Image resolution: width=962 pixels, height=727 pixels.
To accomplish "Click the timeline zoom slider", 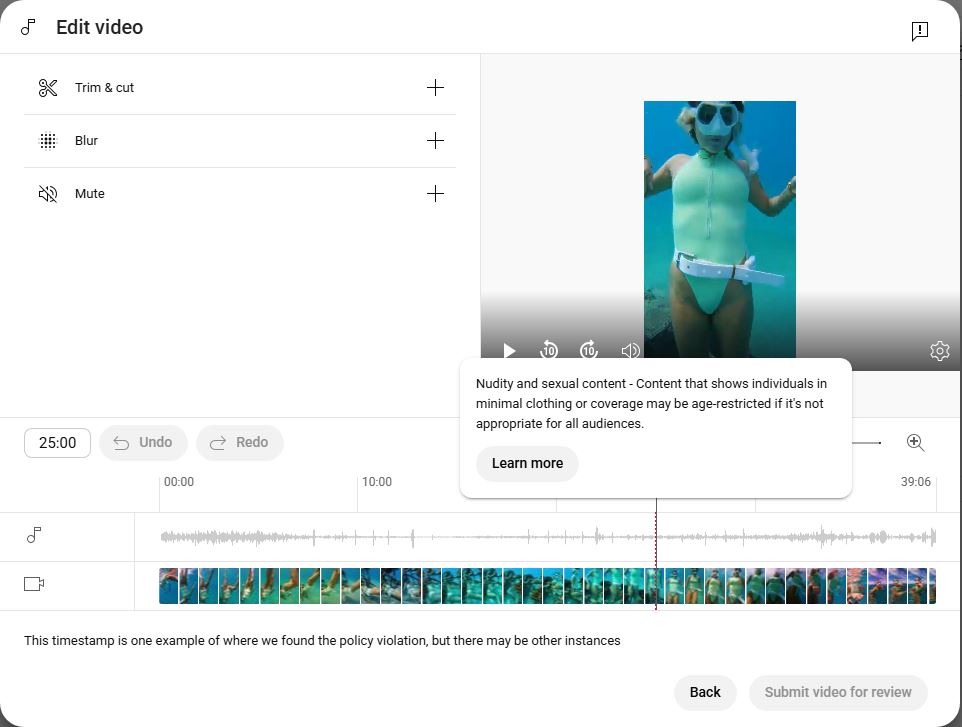I will (866, 442).
